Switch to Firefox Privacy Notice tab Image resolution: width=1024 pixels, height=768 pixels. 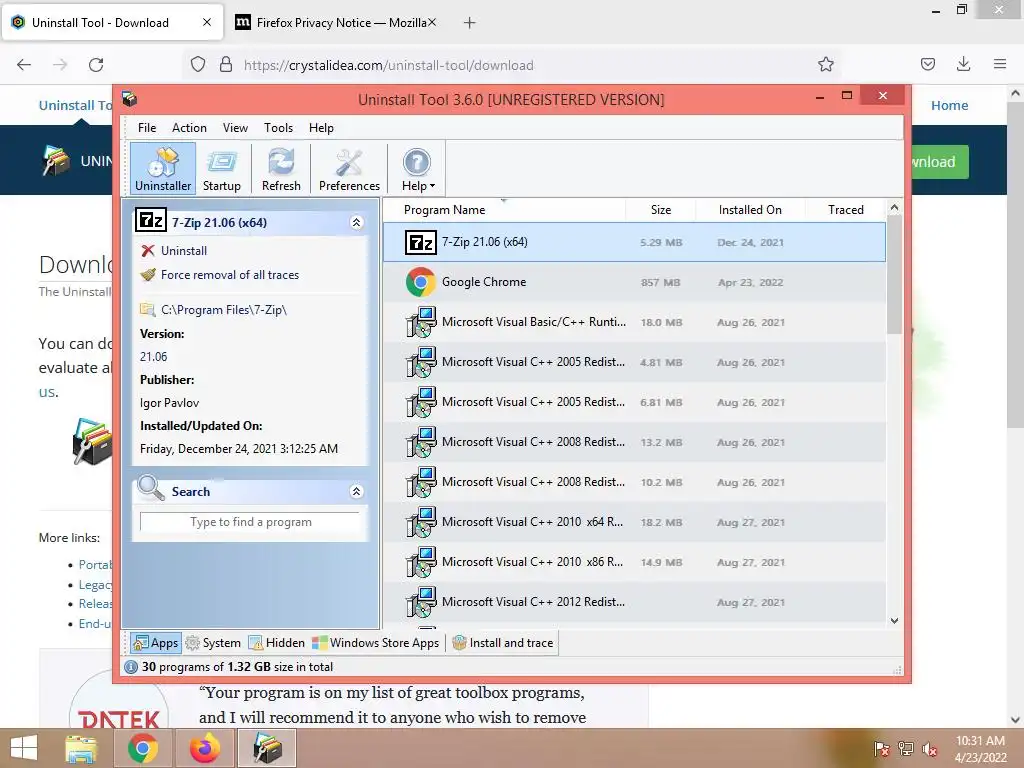pyautogui.click(x=336, y=23)
